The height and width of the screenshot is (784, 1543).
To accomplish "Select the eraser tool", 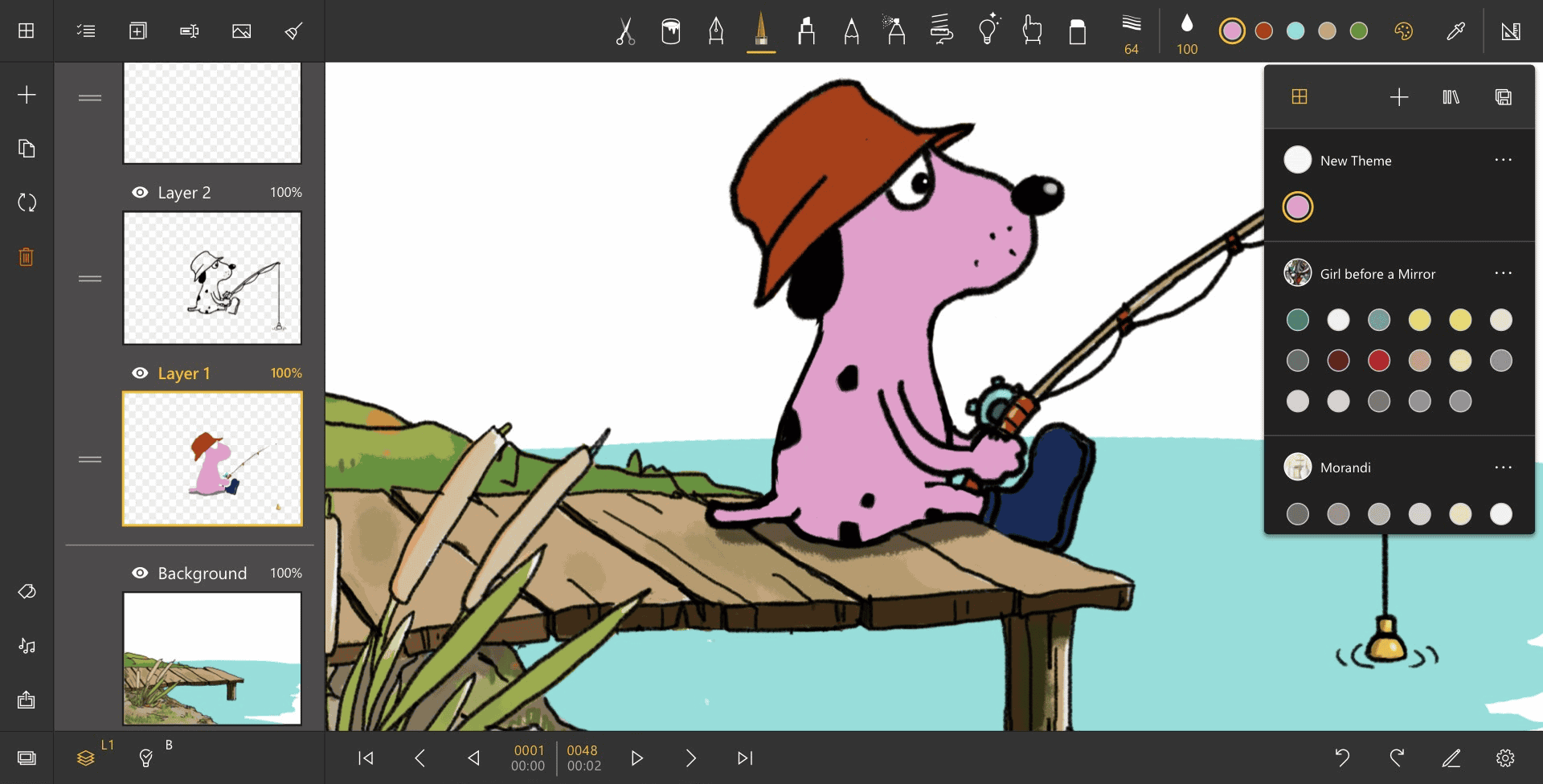I will [1077, 31].
